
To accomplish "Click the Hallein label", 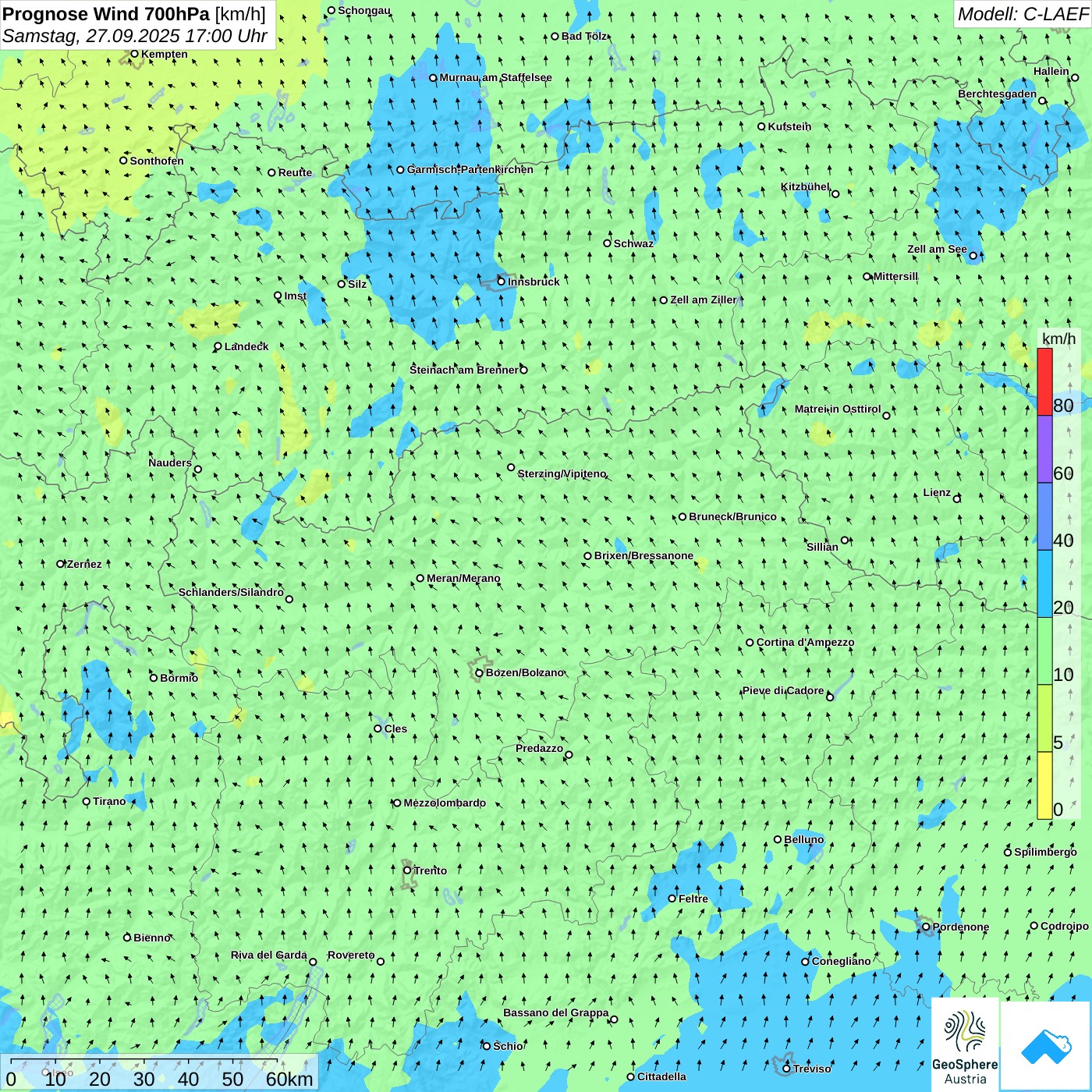I will (1051, 71).
